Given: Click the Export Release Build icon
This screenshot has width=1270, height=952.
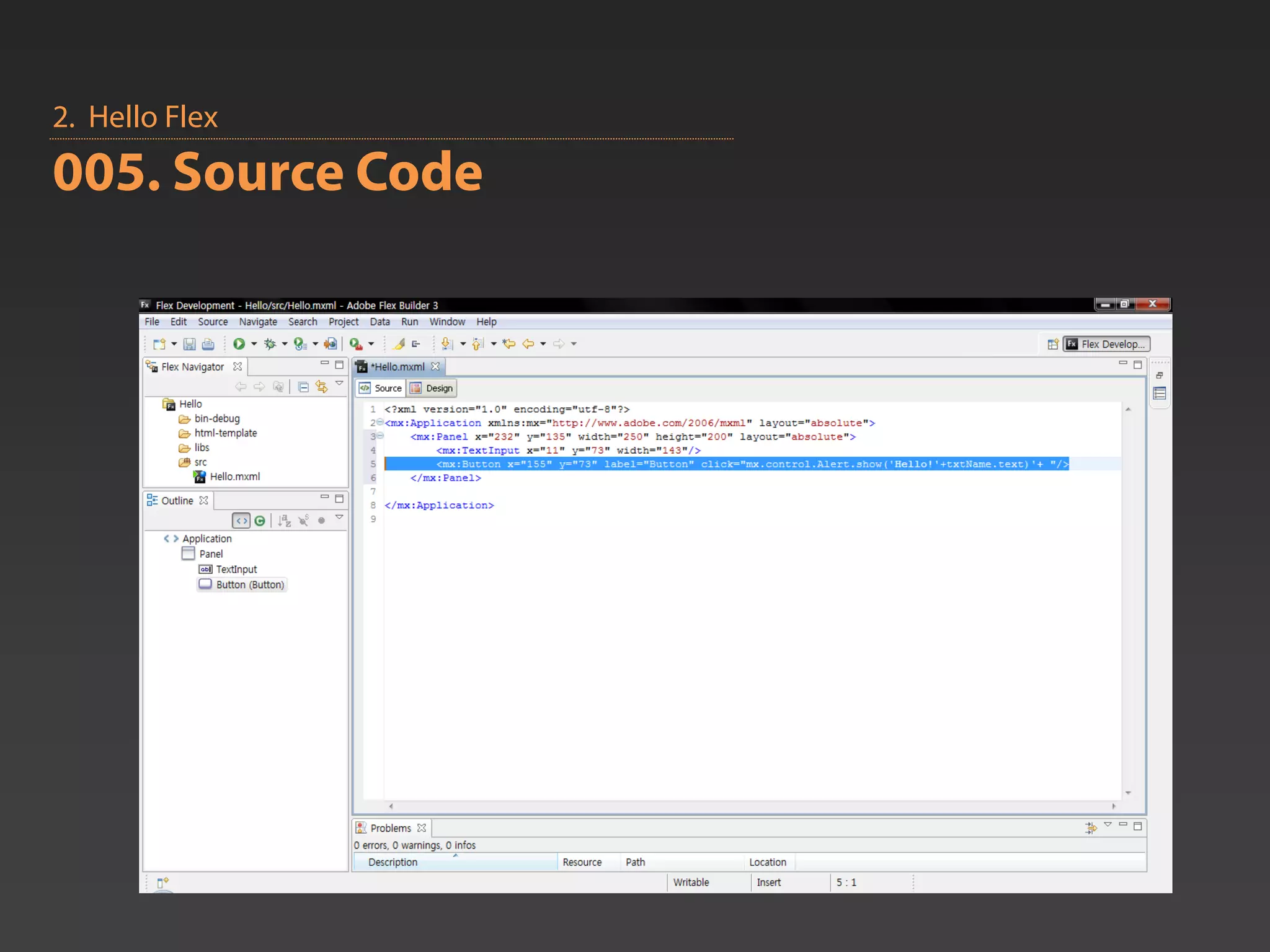Looking at the screenshot, I should coord(331,344).
